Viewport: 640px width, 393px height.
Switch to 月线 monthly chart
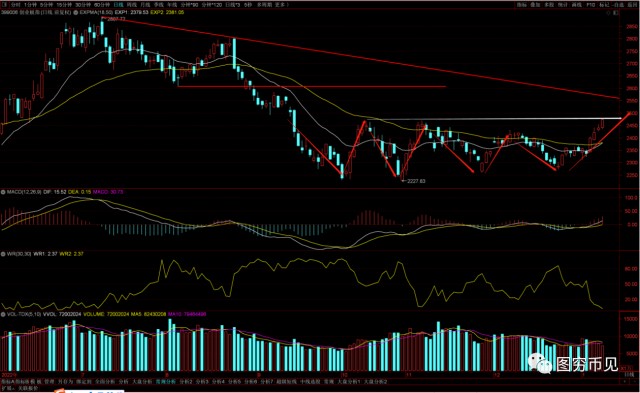[145, 4]
